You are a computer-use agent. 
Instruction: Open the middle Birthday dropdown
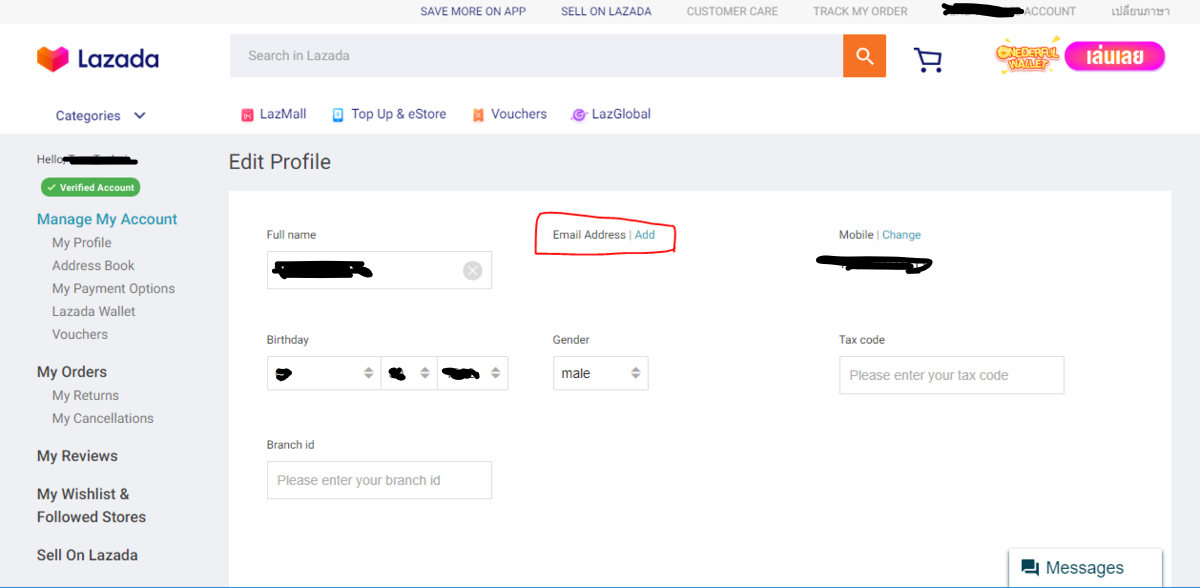[408, 373]
